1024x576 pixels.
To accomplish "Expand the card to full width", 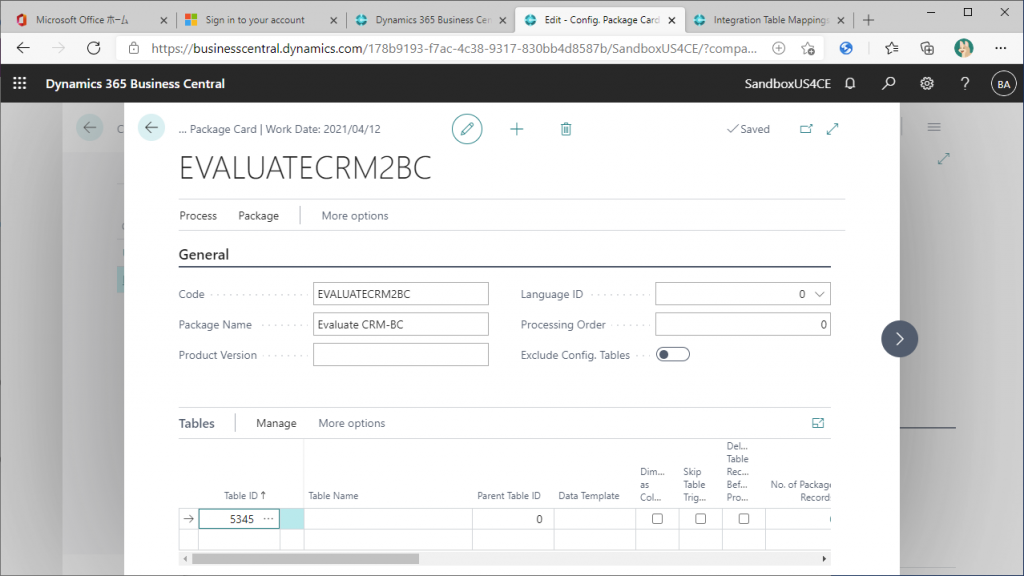I will (x=832, y=129).
